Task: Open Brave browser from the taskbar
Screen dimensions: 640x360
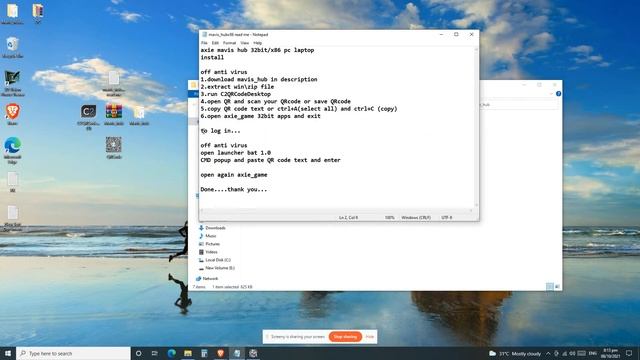Action: point(220,353)
